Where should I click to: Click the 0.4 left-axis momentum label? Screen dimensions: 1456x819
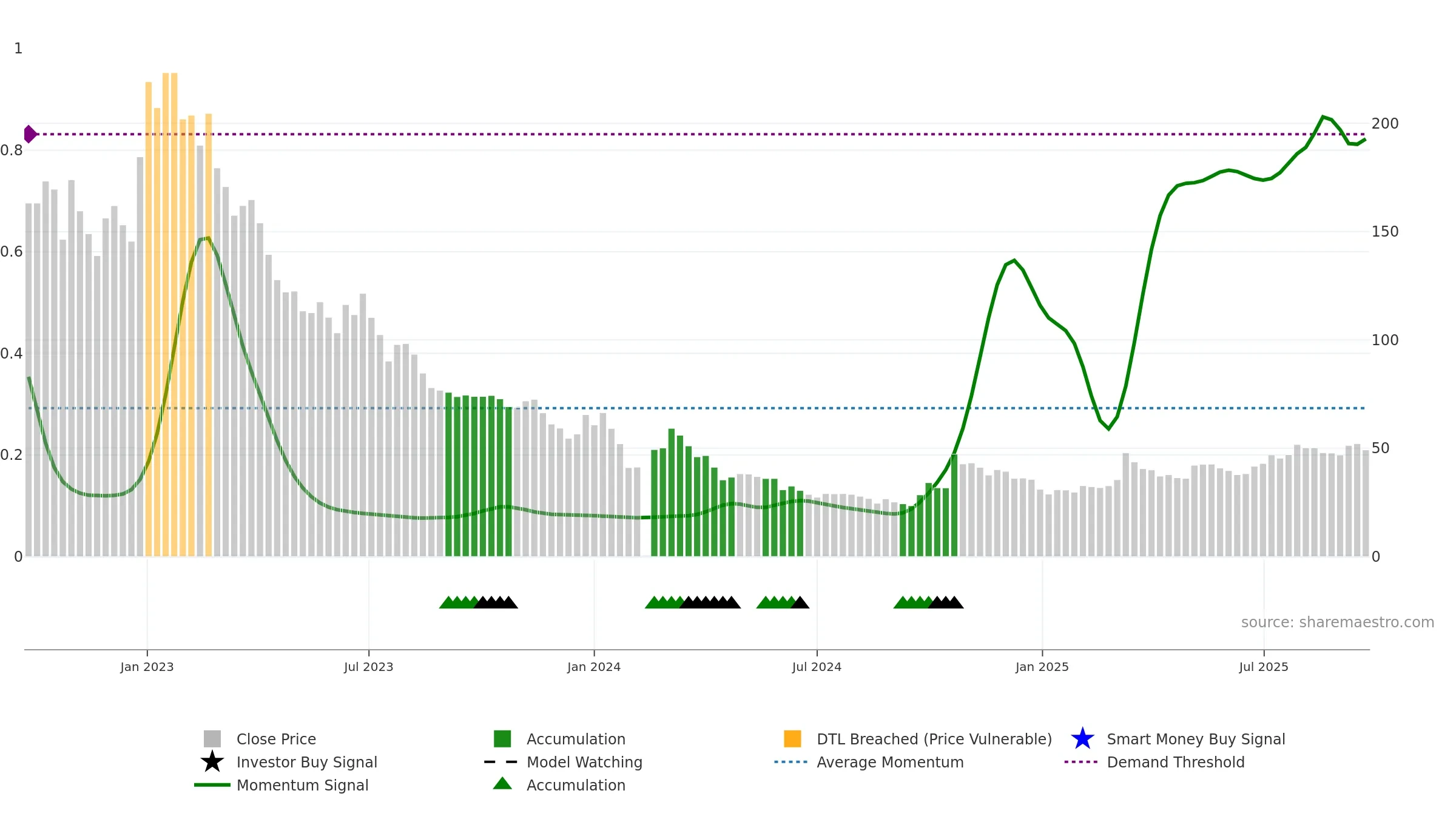click(x=12, y=354)
